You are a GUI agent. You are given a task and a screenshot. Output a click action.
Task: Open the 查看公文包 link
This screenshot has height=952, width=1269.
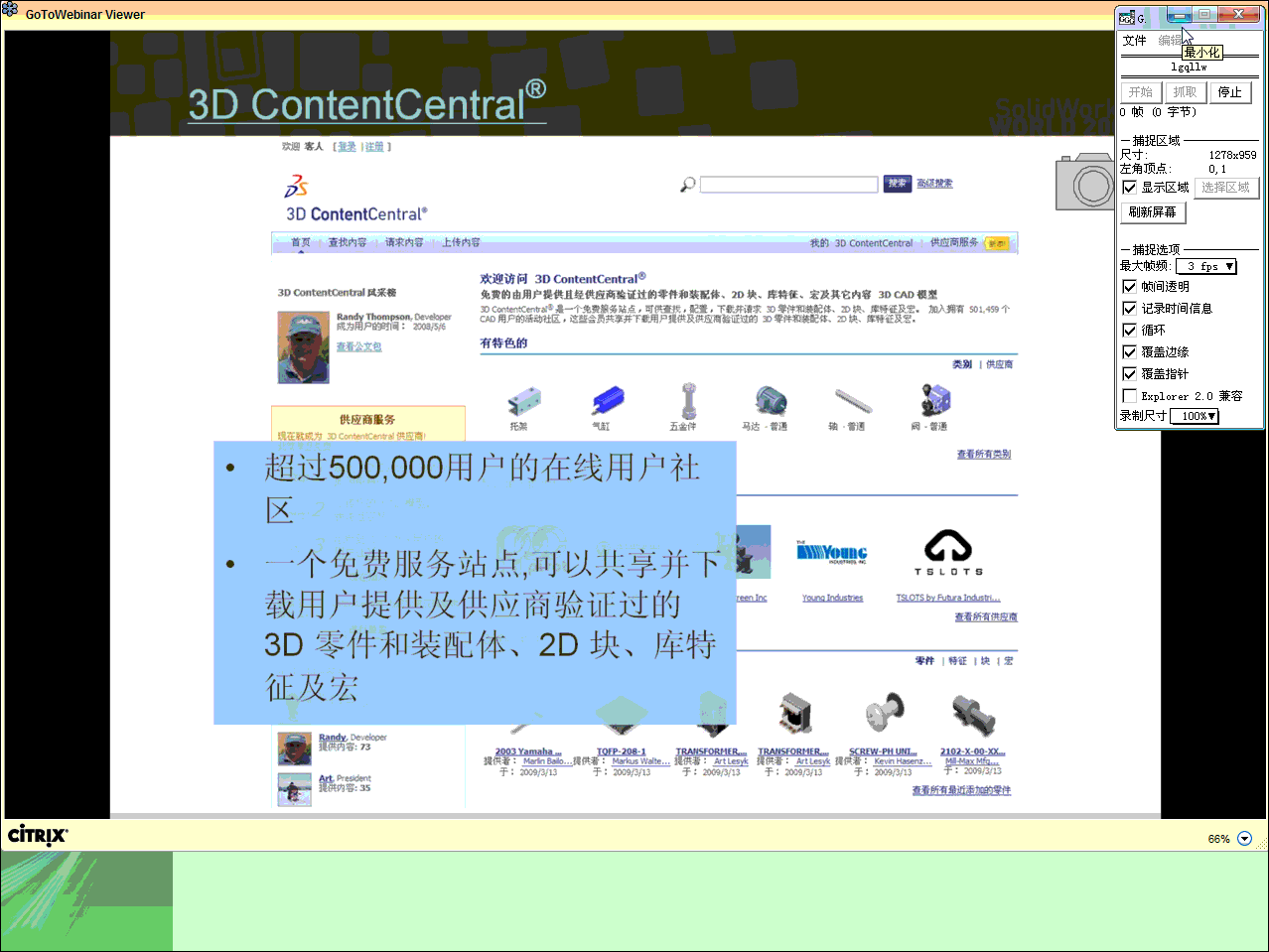tap(358, 346)
